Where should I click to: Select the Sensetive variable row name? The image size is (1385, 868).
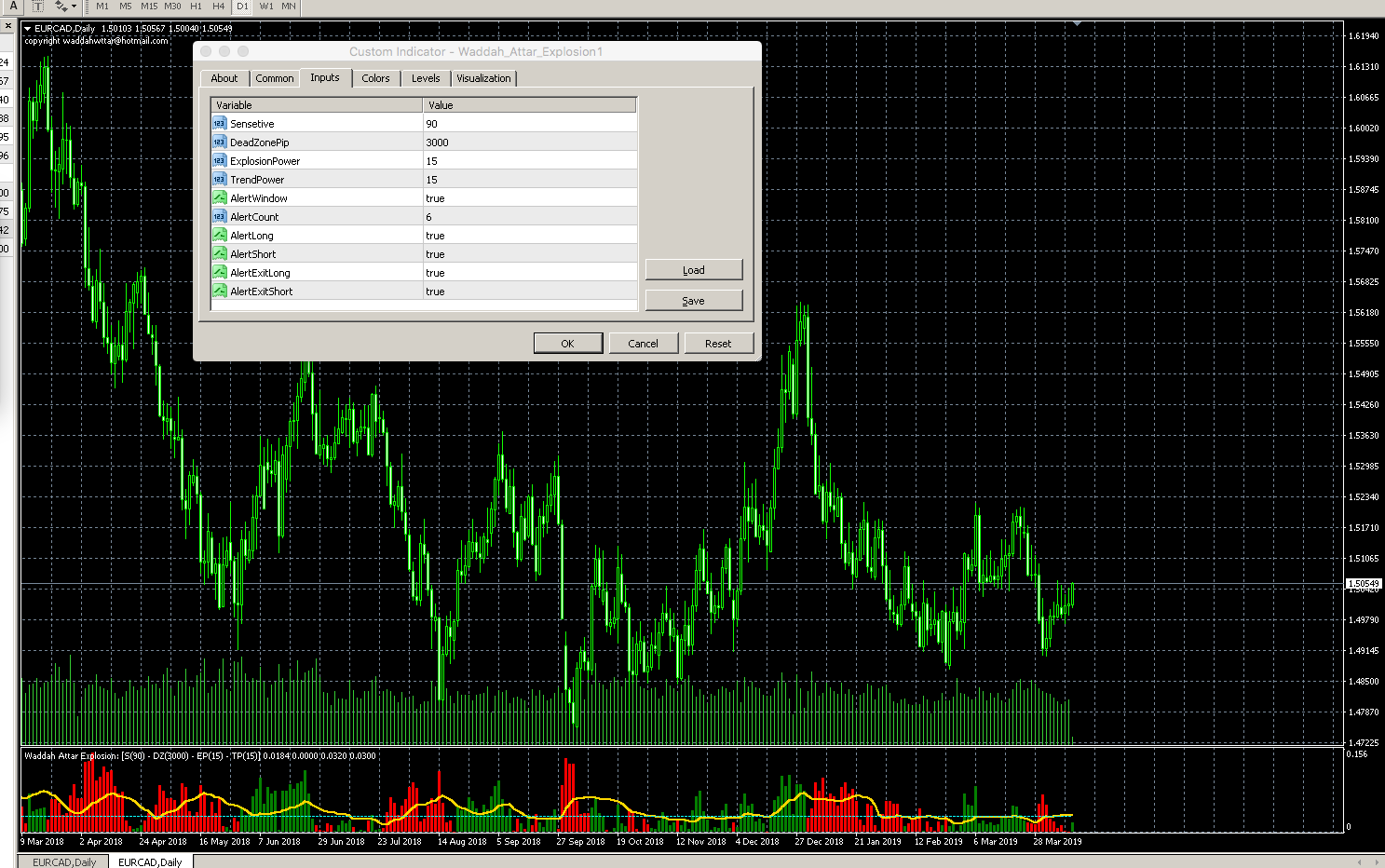point(252,124)
